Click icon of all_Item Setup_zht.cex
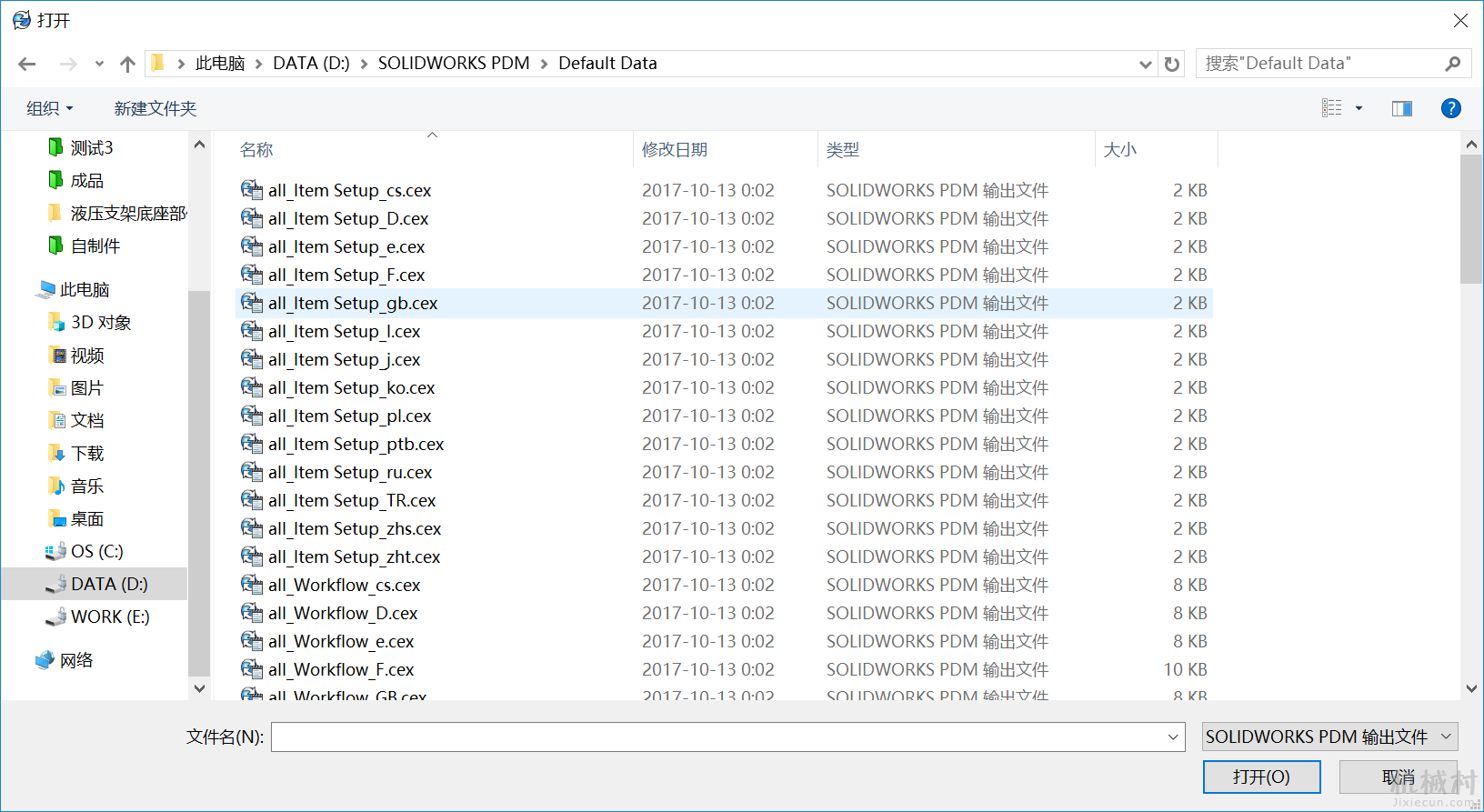Image resolution: width=1484 pixels, height=812 pixels. pyautogui.click(x=251, y=556)
